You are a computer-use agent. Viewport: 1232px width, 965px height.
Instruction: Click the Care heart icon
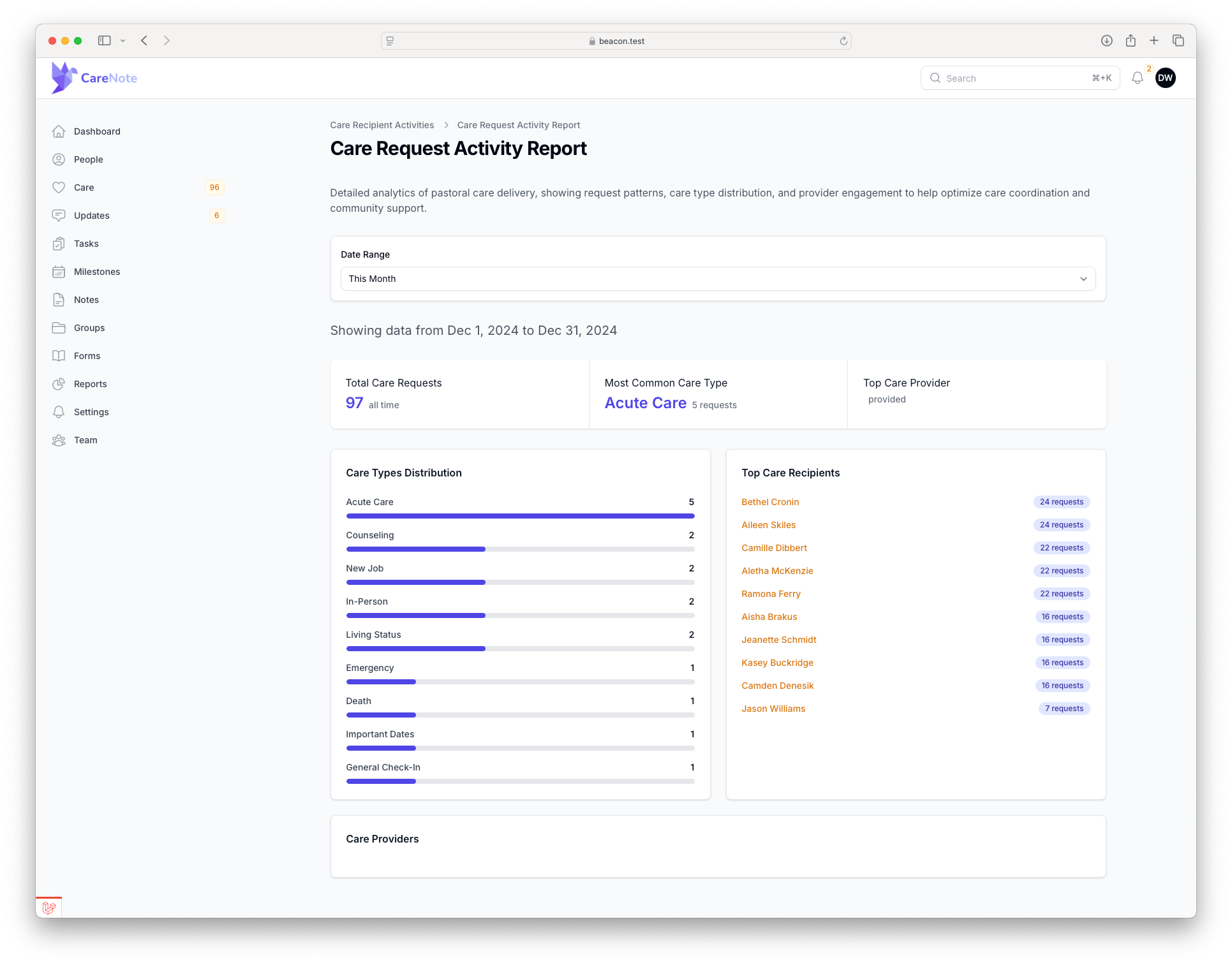(59, 188)
